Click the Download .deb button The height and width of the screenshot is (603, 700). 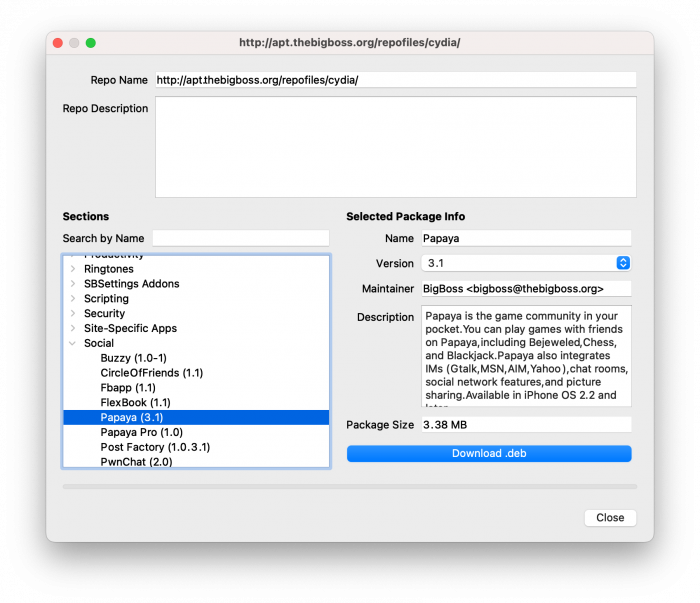tap(489, 453)
